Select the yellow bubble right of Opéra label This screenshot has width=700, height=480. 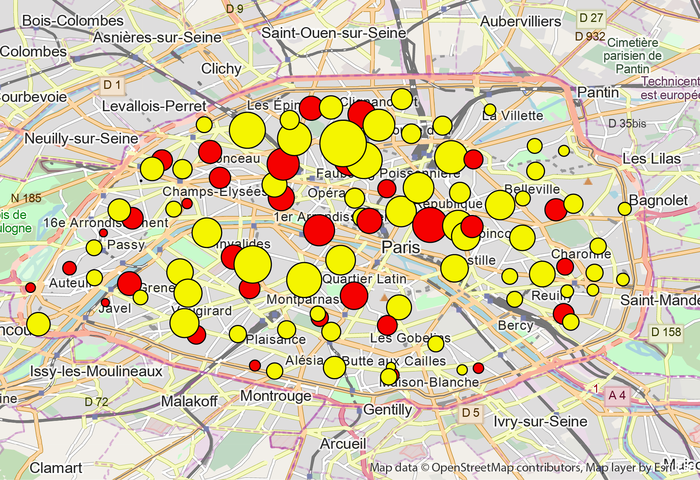pyautogui.click(x=354, y=198)
